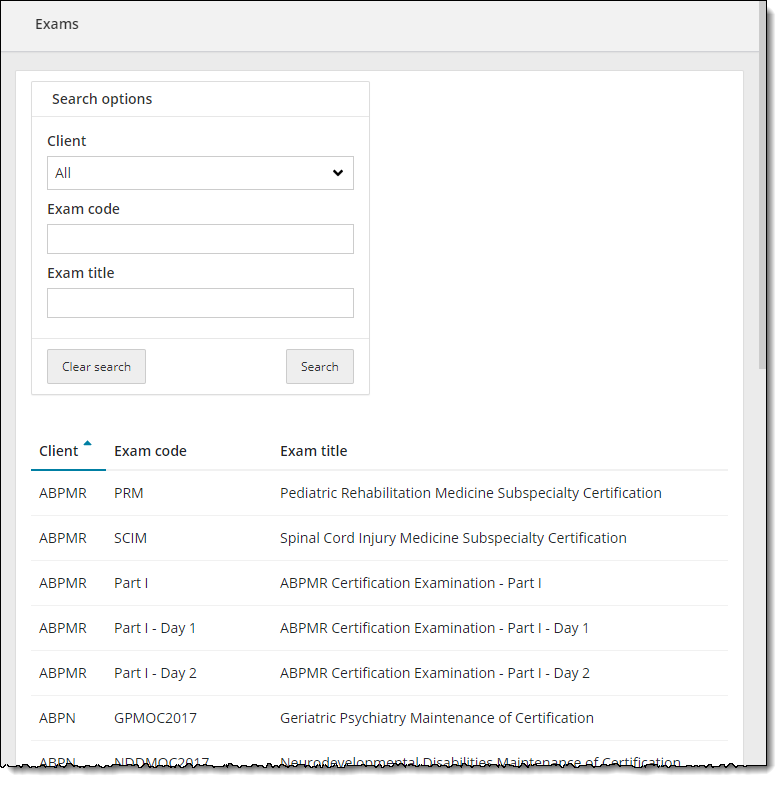Sort by the Exam code column header

[150, 451]
